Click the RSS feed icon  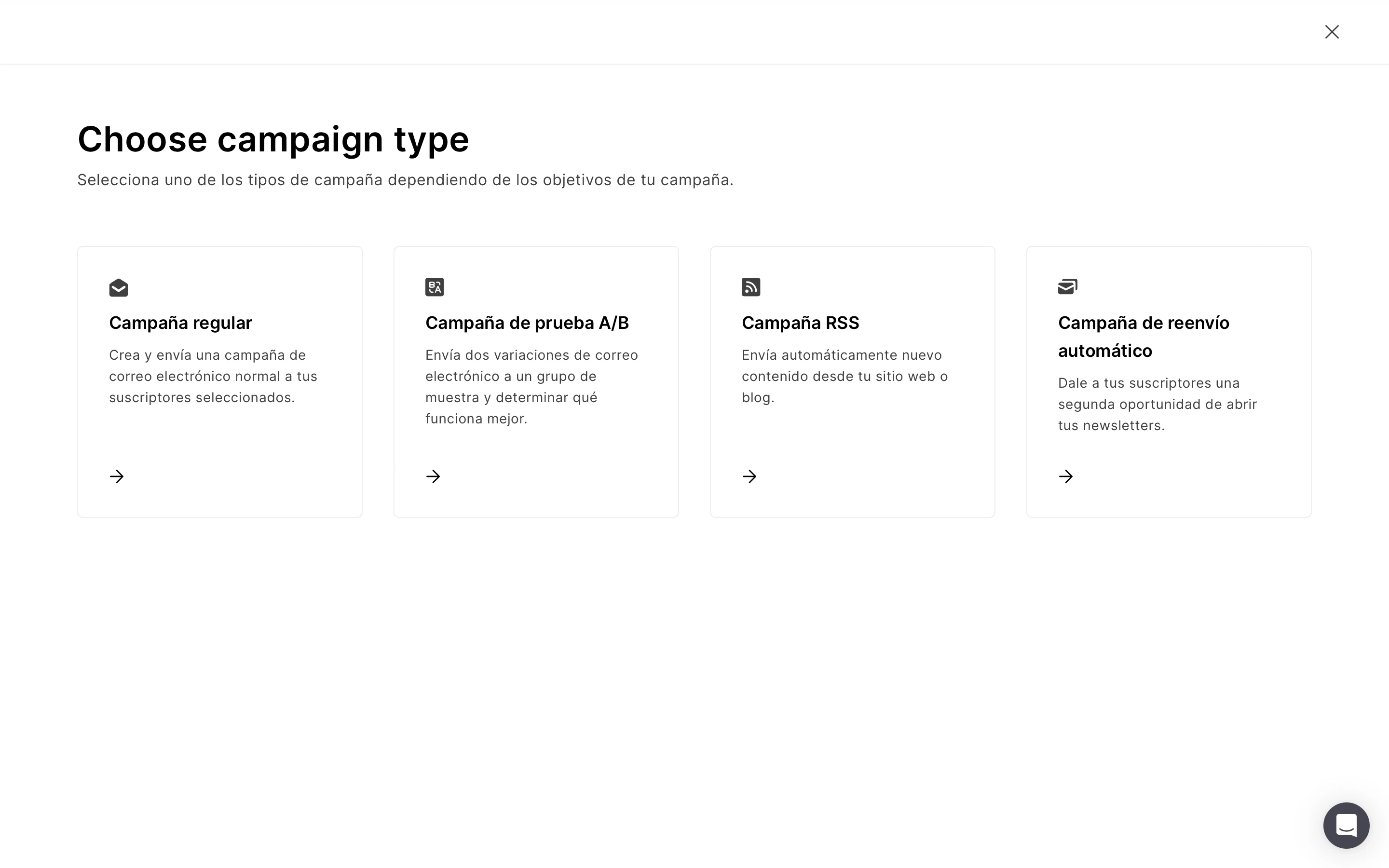(751, 287)
